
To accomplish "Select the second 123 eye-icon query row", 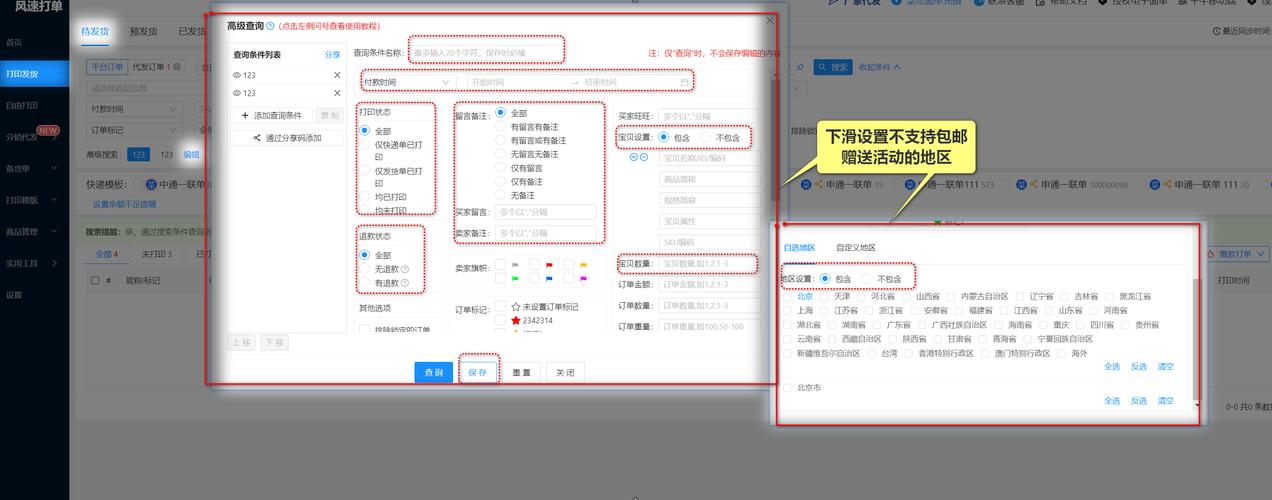I will click(288, 93).
